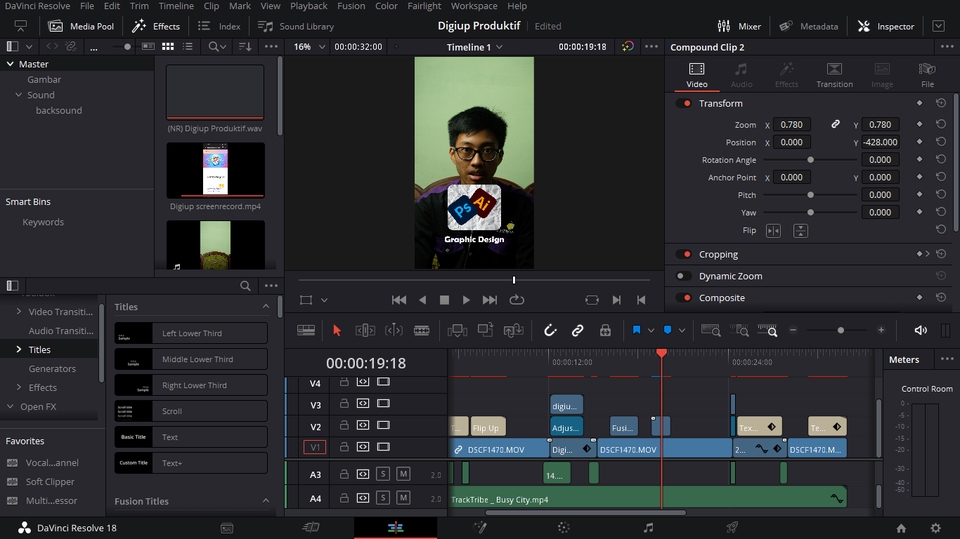Image resolution: width=960 pixels, height=539 pixels.
Task: Adjust the Rotation Angle slider
Action: tap(810, 159)
